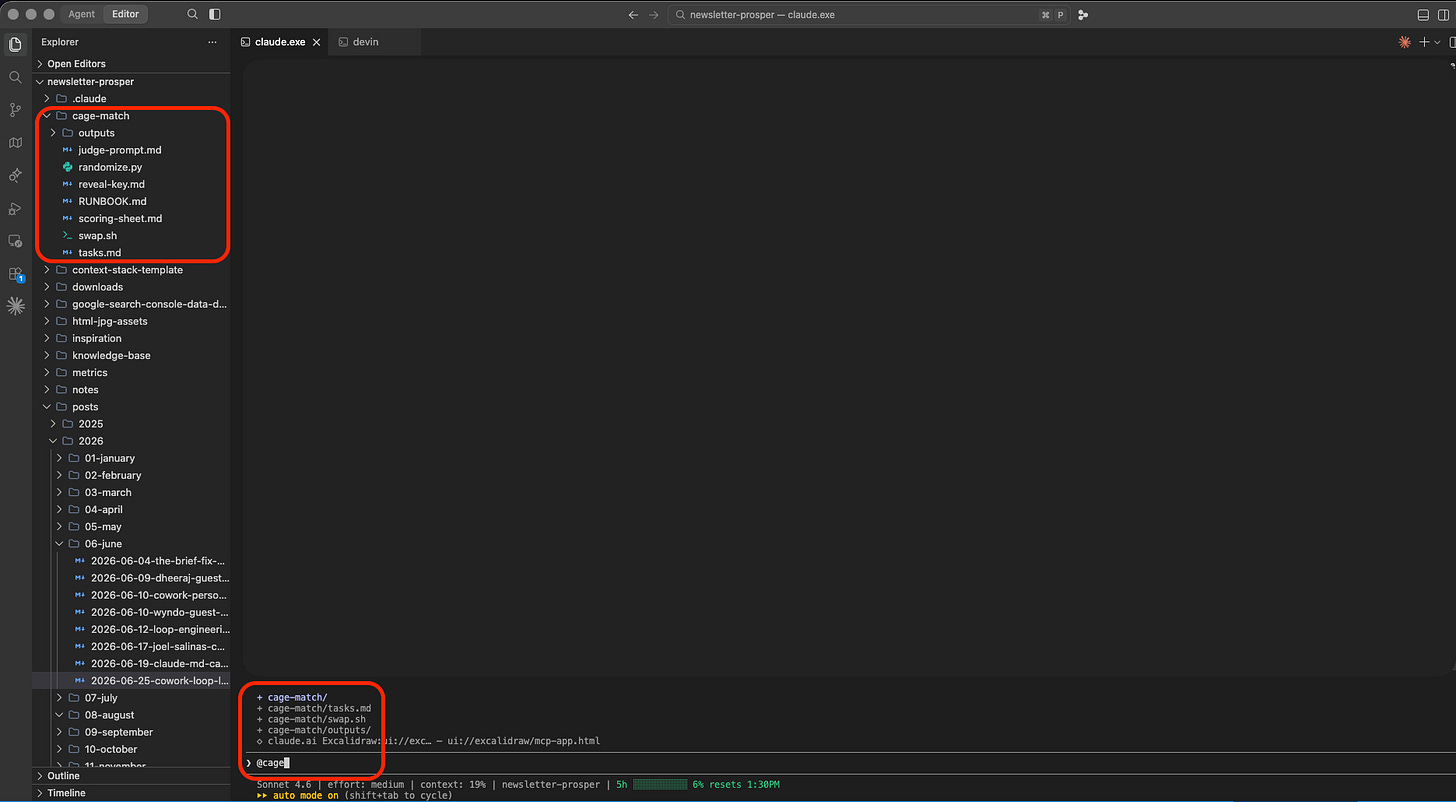This screenshot has height=802, width=1456.
Task: Add a new terminal with the plus icon
Action: (x=1425, y=42)
